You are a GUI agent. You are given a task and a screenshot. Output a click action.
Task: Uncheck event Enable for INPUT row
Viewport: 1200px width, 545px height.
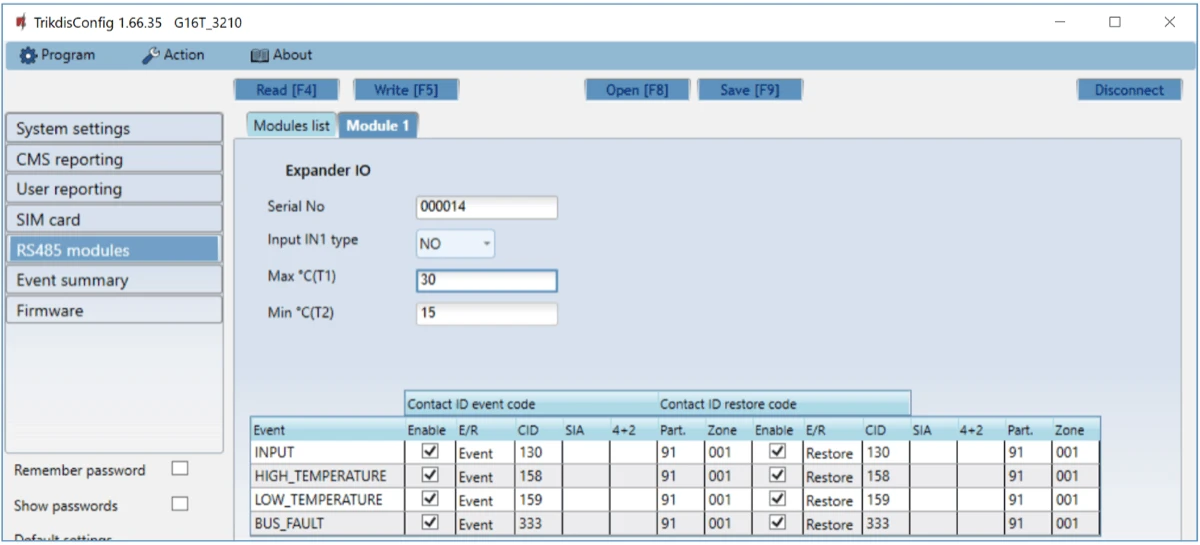click(x=429, y=453)
